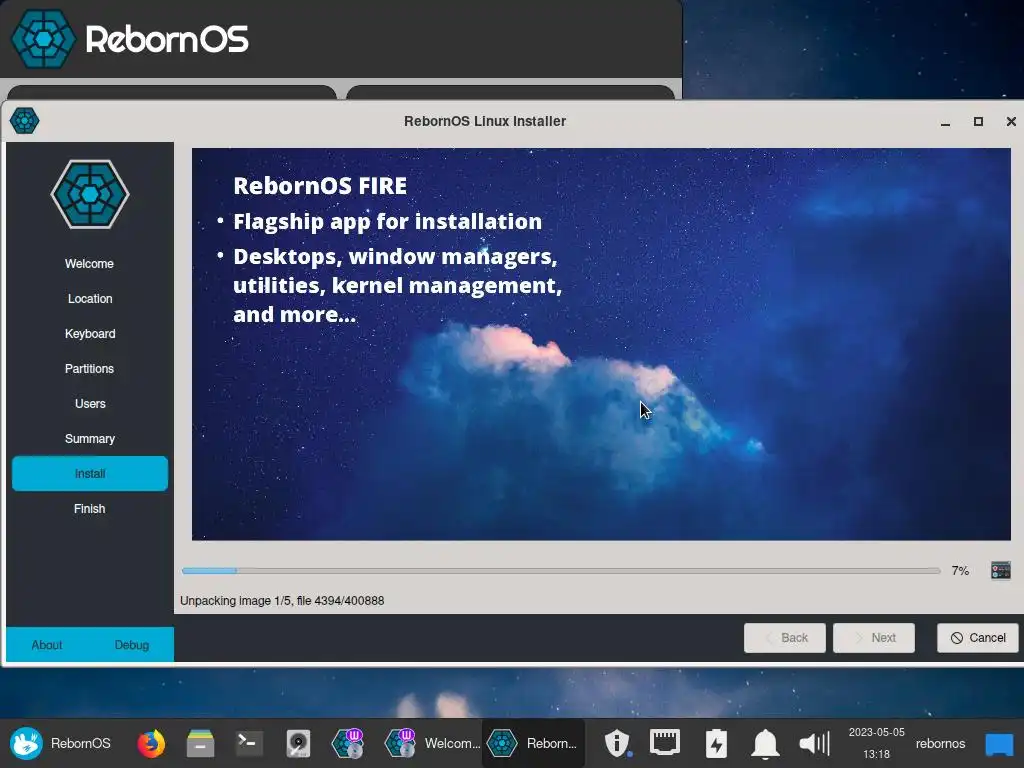Click the date and time clock
1024x768 pixels.
tap(876, 743)
